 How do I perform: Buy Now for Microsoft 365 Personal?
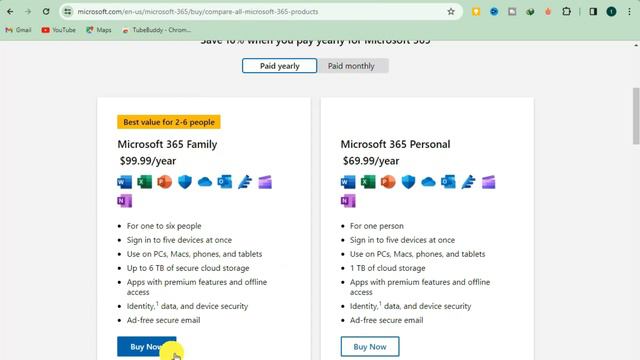[370, 347]
